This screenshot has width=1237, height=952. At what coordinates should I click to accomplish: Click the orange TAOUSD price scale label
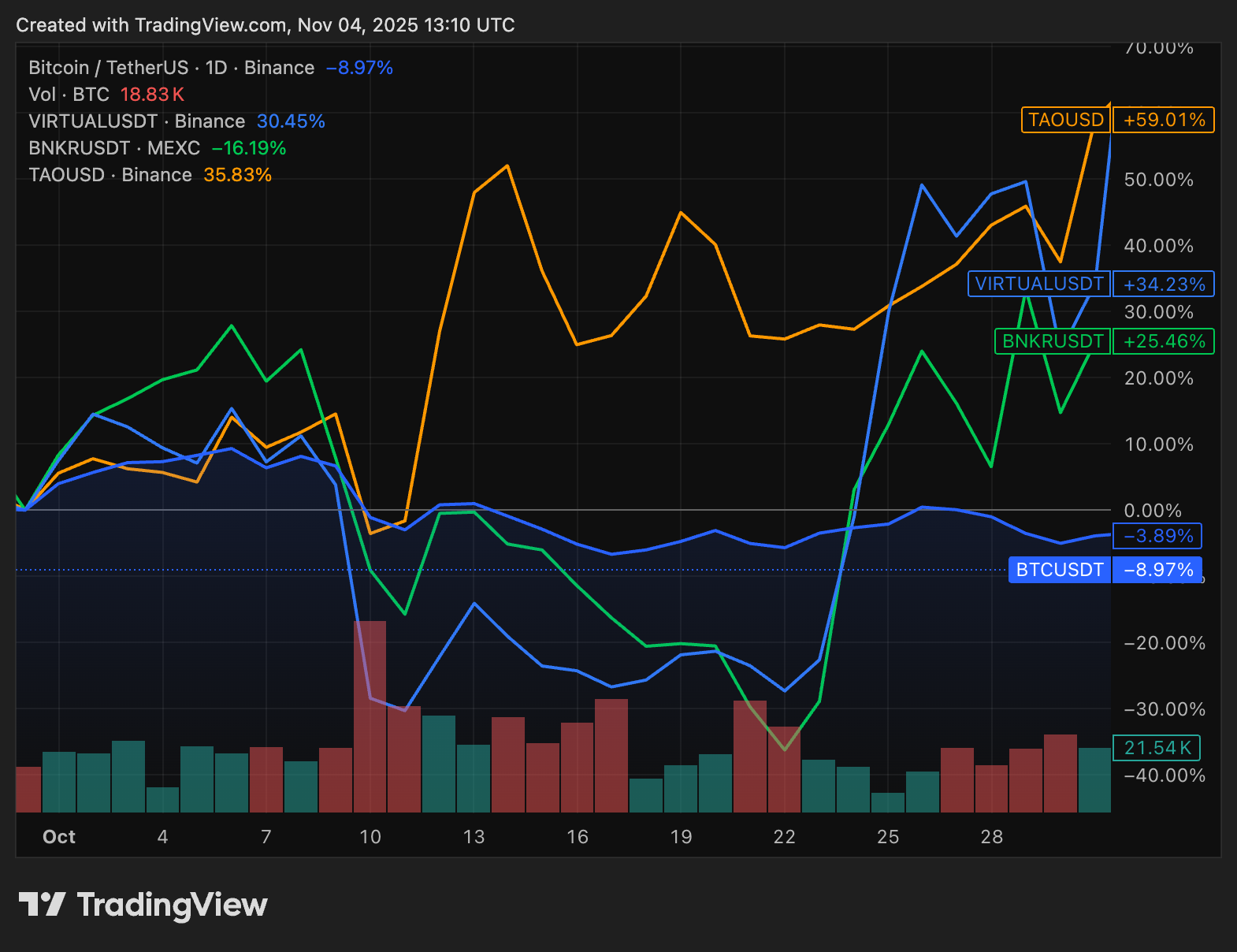click(1066, 120)
